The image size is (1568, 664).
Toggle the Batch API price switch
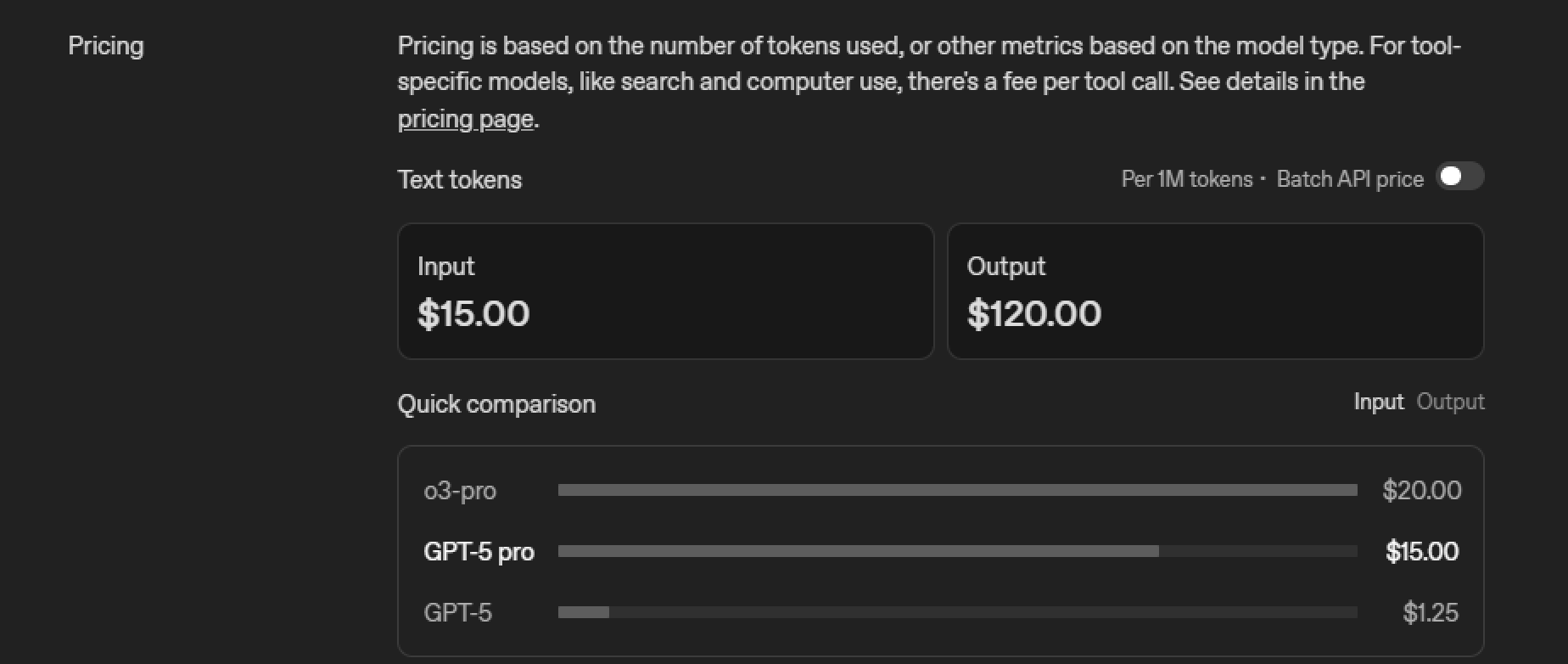pos(1459,177)
